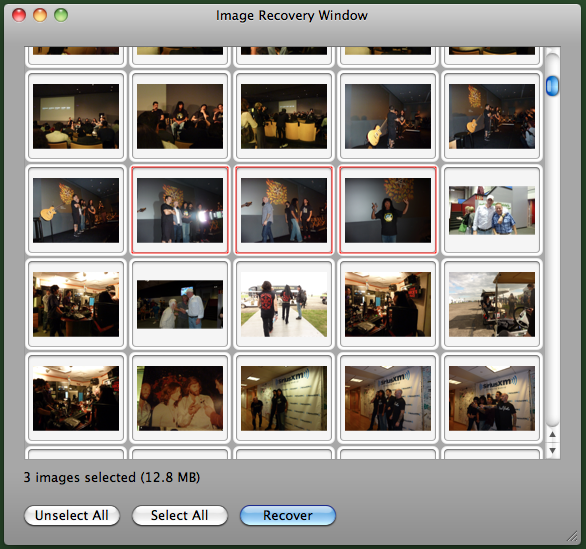Click the Recover button
This screenshot has width=586, height=549.
click(x=288, y=515)
